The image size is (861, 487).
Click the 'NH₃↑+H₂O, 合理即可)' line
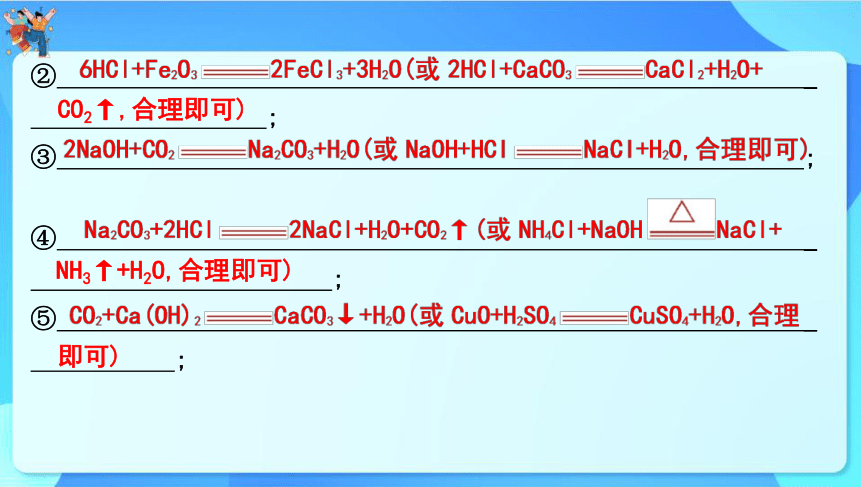(174, 271)
